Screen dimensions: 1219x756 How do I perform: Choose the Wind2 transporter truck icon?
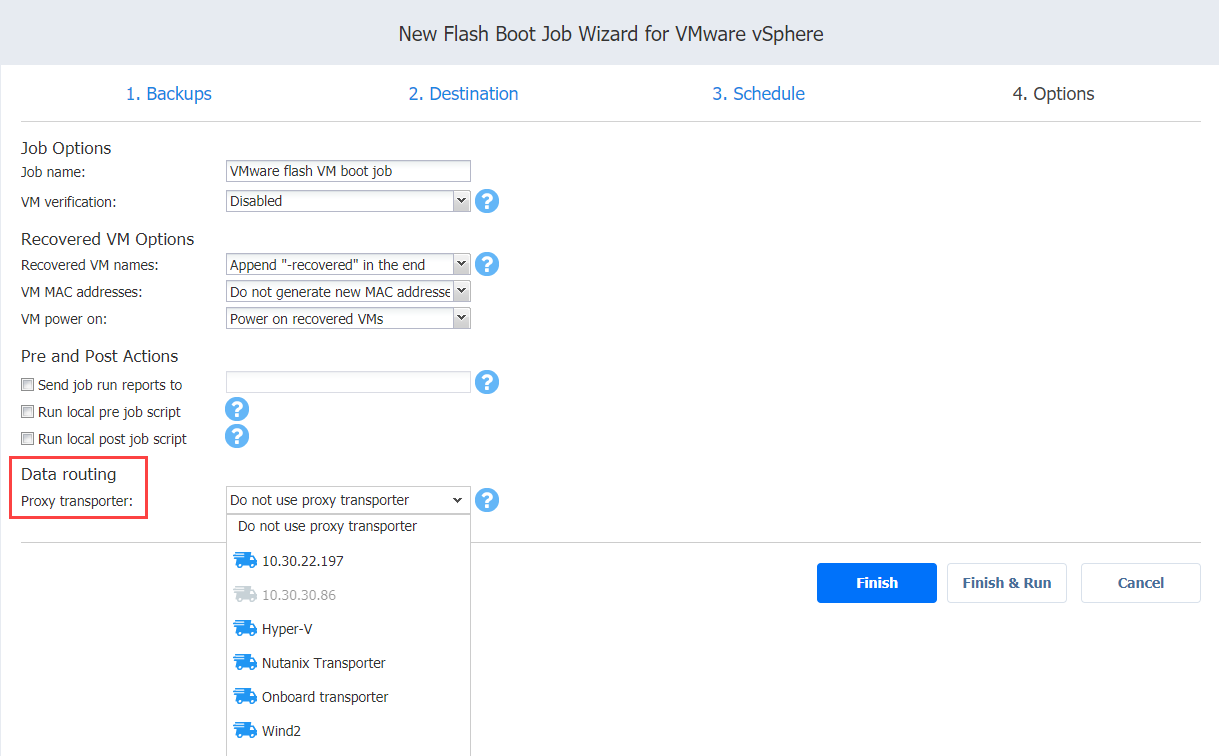[245, 731]
